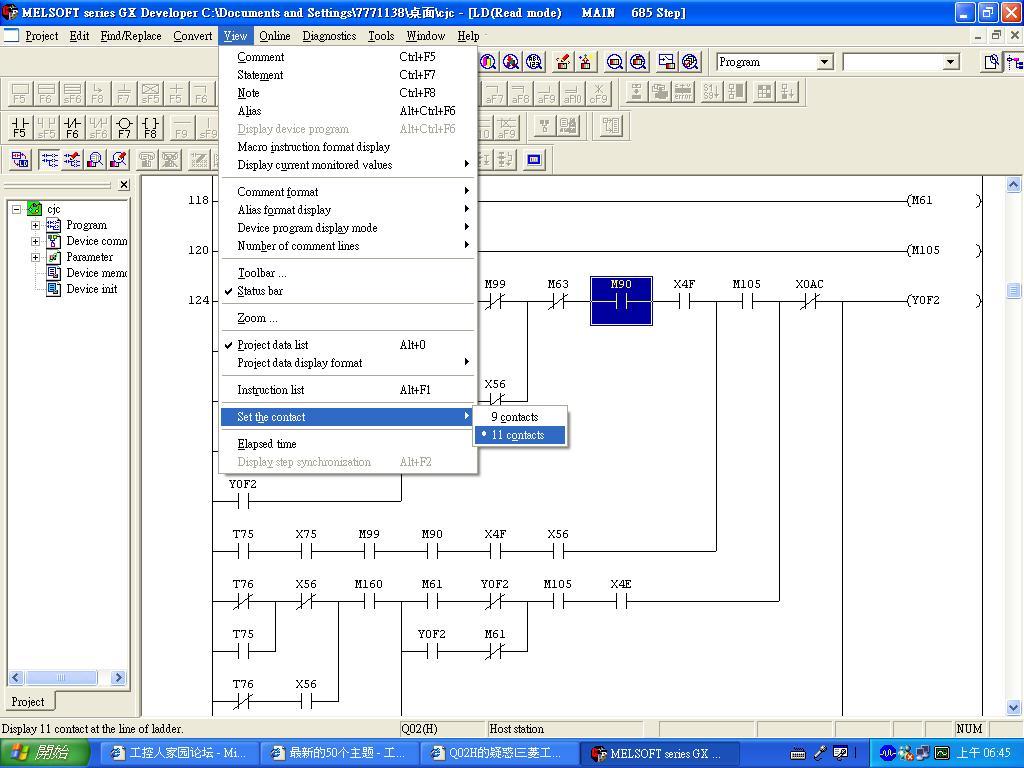This screenshot has height=768, width=1024.
Task: Insert a coil with the F7 icon
Action: pos(124,127)
